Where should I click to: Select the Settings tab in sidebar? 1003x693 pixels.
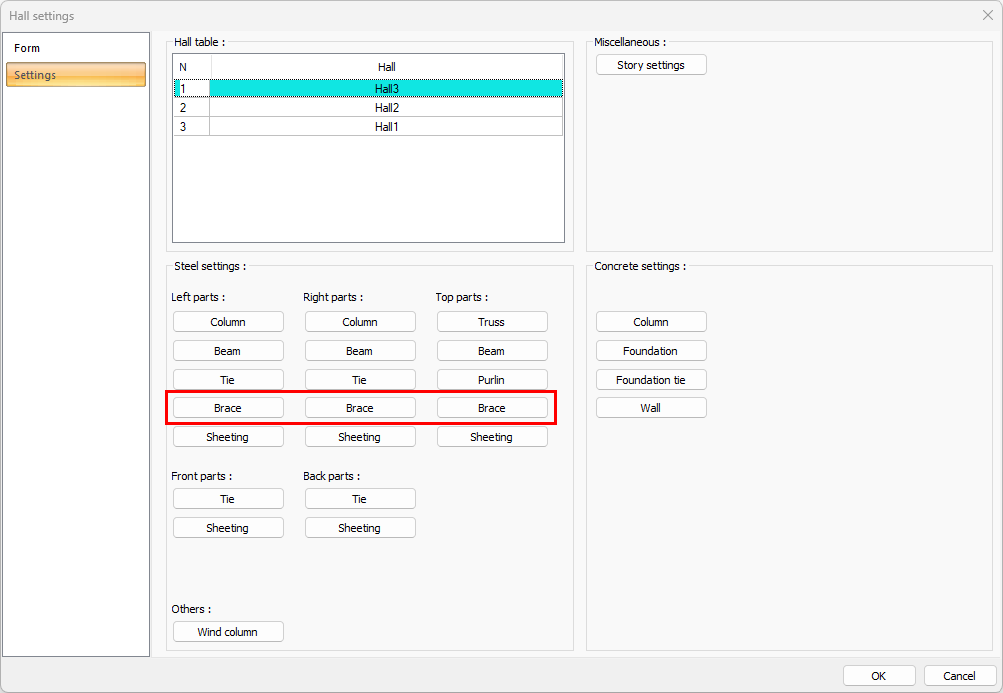(76, 75)
